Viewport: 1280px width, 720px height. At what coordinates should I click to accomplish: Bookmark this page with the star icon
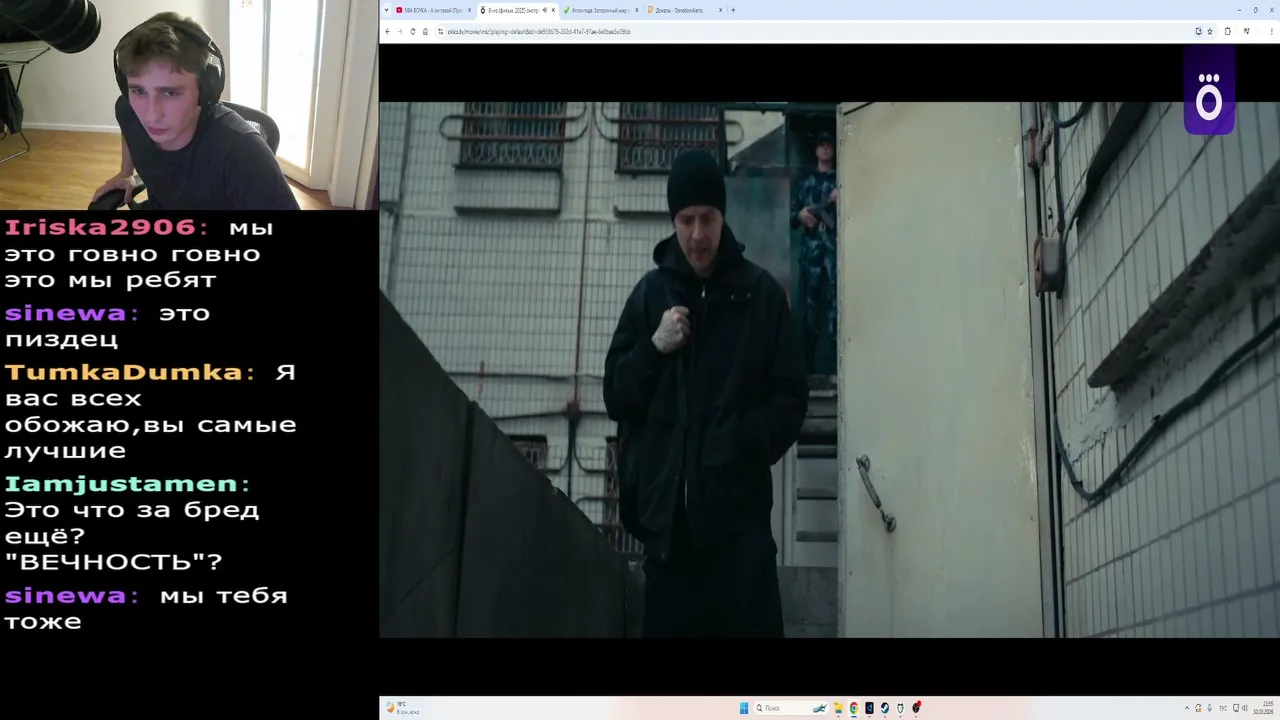click(x=1210, y=31)
